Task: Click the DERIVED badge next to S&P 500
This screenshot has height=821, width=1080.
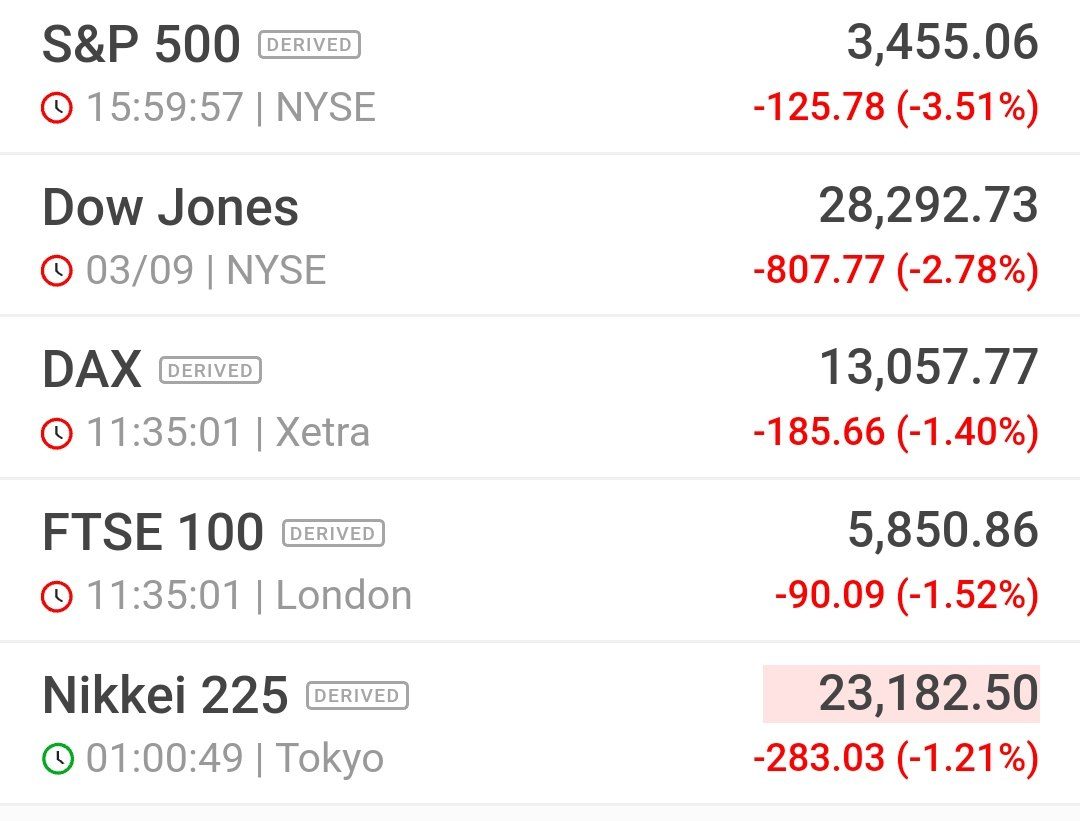Action: [309, 45]
